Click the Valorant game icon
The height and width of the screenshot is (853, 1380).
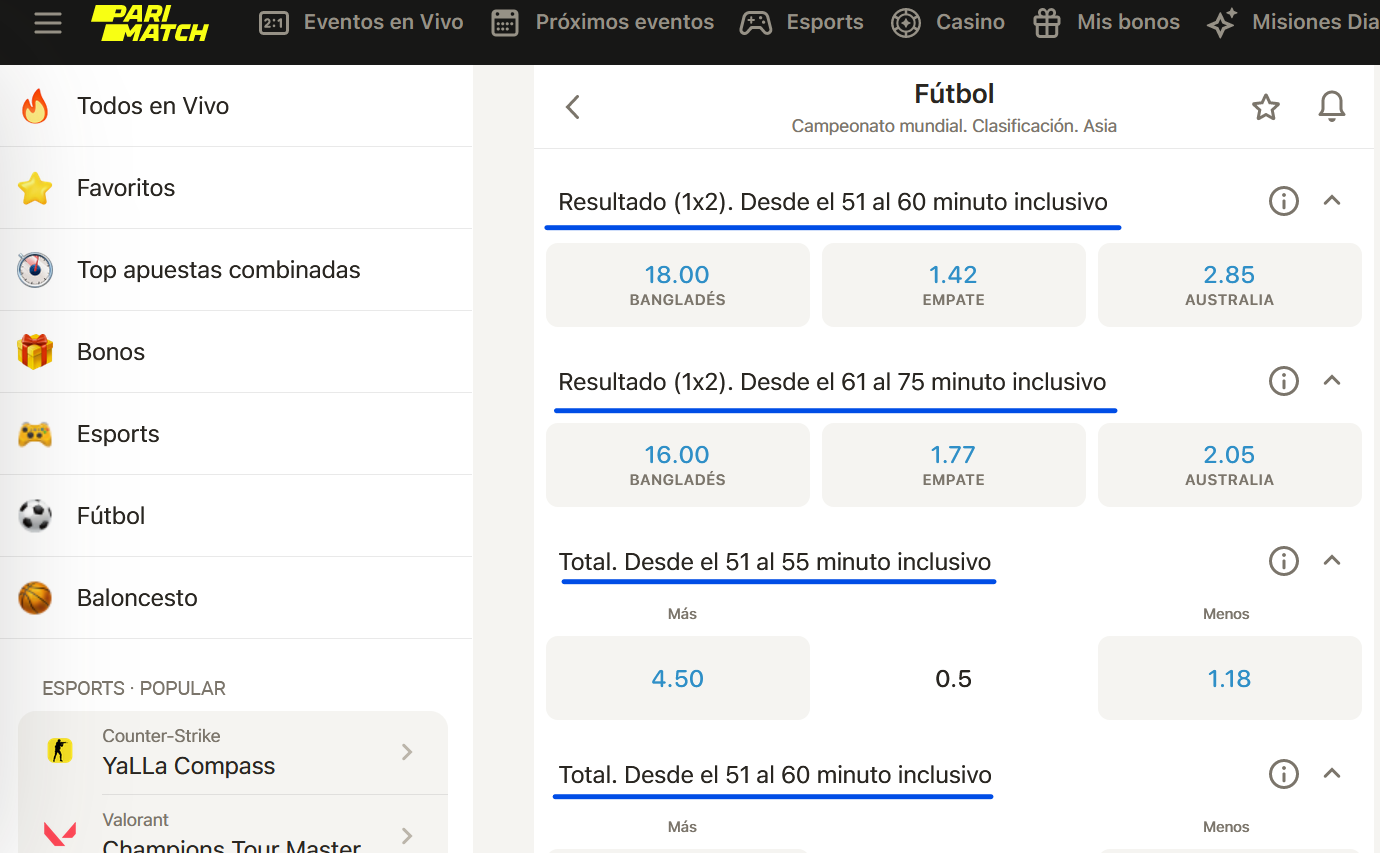pos(60,833)
